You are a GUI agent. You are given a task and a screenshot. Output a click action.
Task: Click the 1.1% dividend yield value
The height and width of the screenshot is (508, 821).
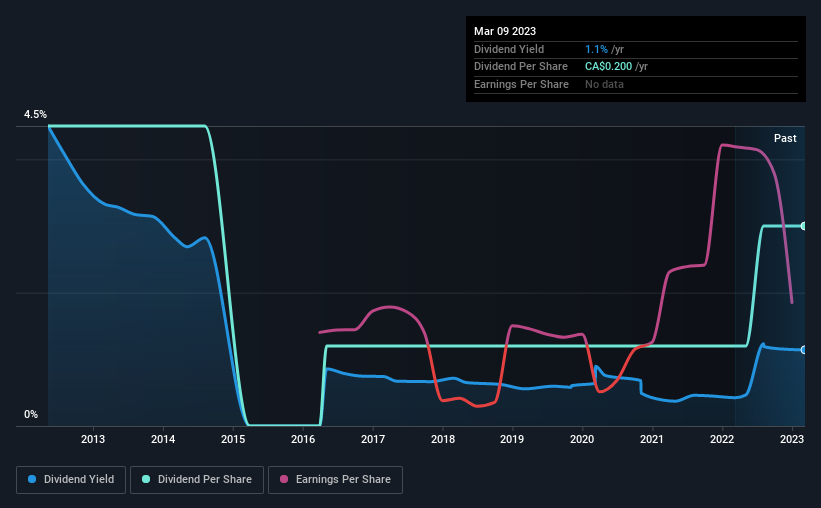point(596,49)
